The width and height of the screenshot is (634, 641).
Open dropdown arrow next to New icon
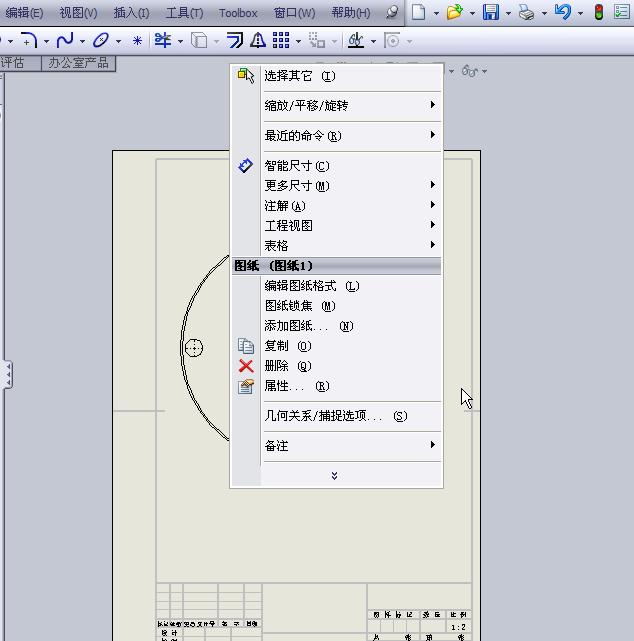click(x=436, y=13)
